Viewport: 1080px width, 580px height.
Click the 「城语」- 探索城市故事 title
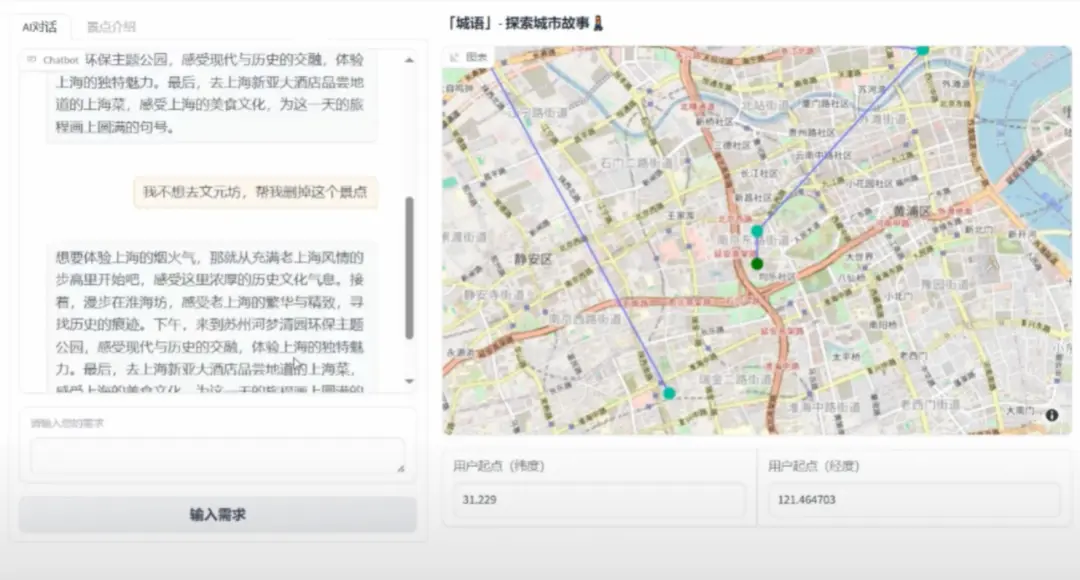tap(526, 23)
